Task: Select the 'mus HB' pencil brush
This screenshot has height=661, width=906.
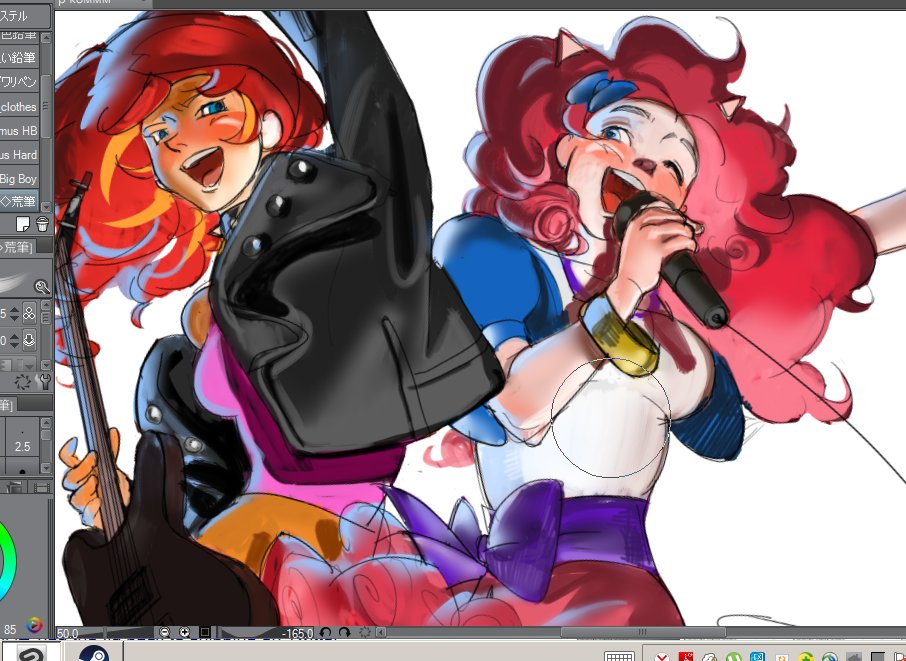Action: pyautogui.click(x=18, y=131)
